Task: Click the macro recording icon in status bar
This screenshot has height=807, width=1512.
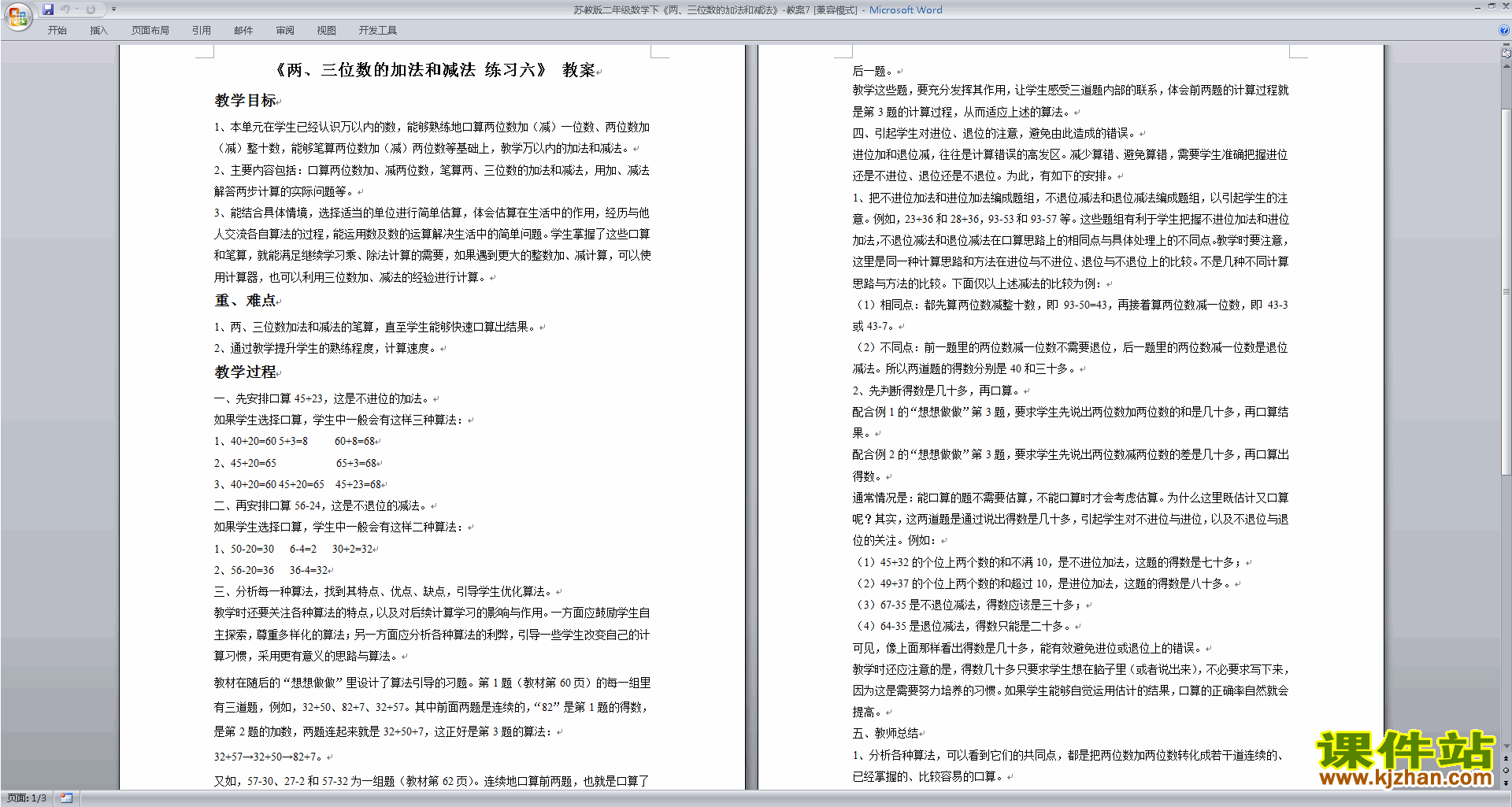Action: click(67, 798)
